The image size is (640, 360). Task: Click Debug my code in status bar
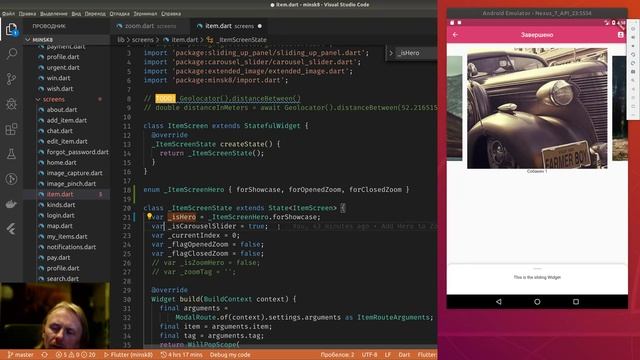230,355
